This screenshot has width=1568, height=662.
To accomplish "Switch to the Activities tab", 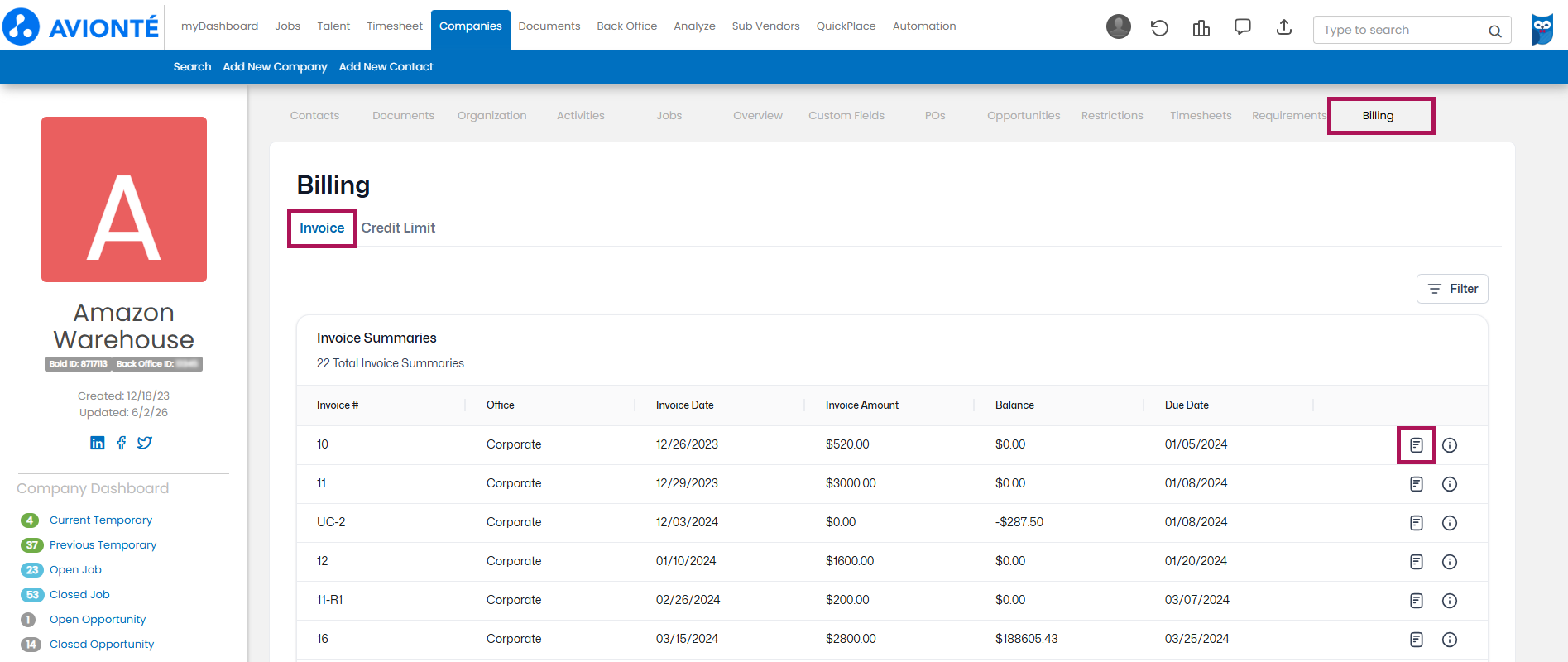I will [581, 116].
